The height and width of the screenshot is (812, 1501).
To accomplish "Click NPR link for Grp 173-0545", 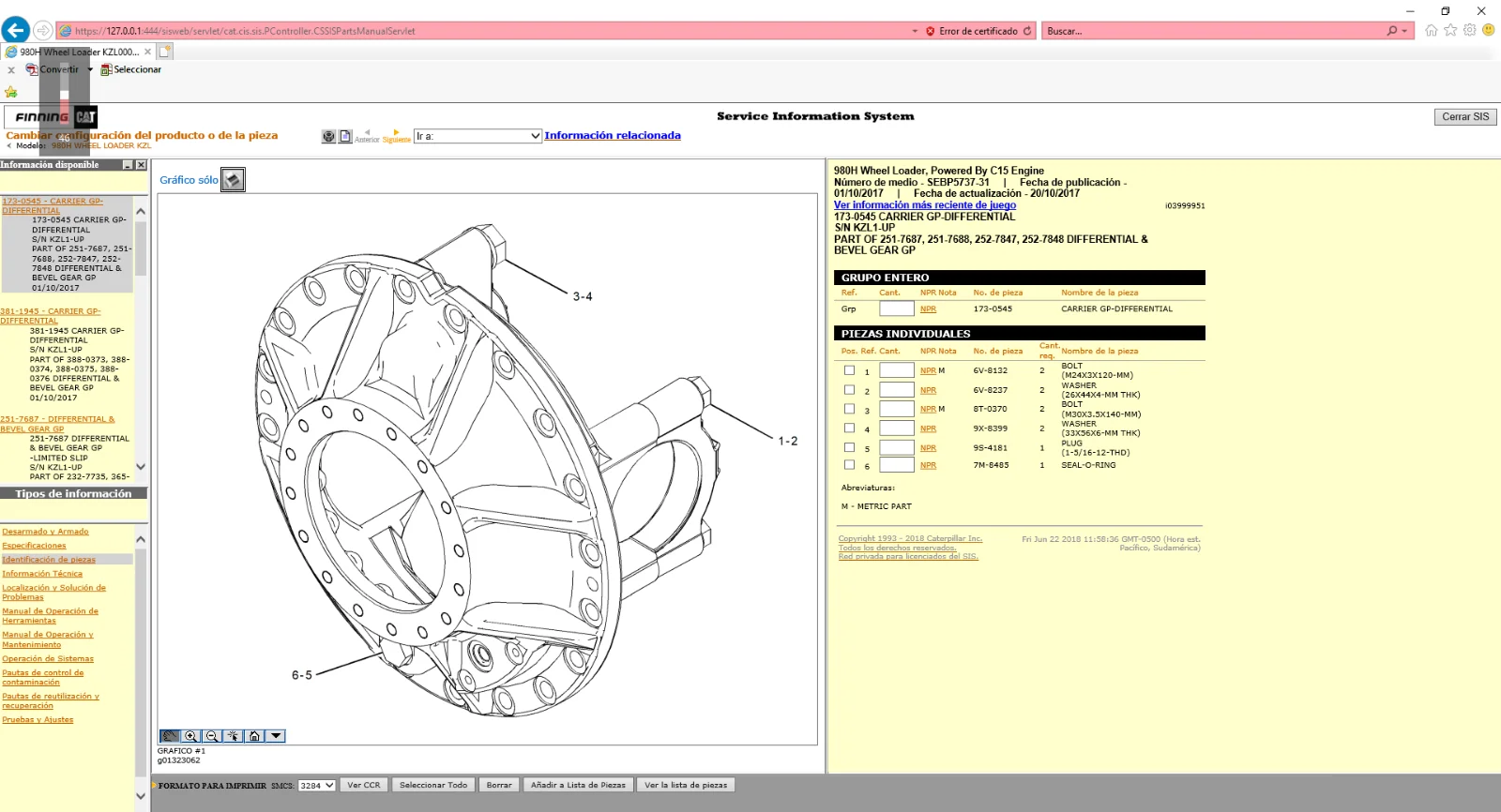I will [x=928, y=309].
